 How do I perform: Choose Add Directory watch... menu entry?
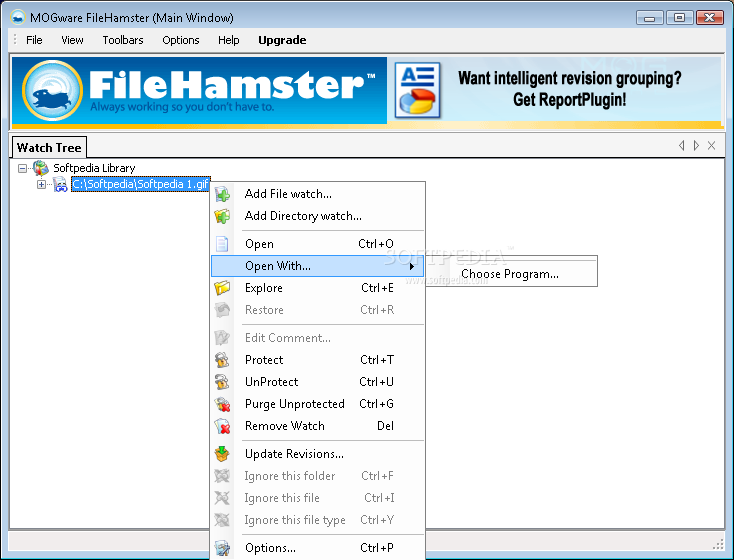point(318,216)
